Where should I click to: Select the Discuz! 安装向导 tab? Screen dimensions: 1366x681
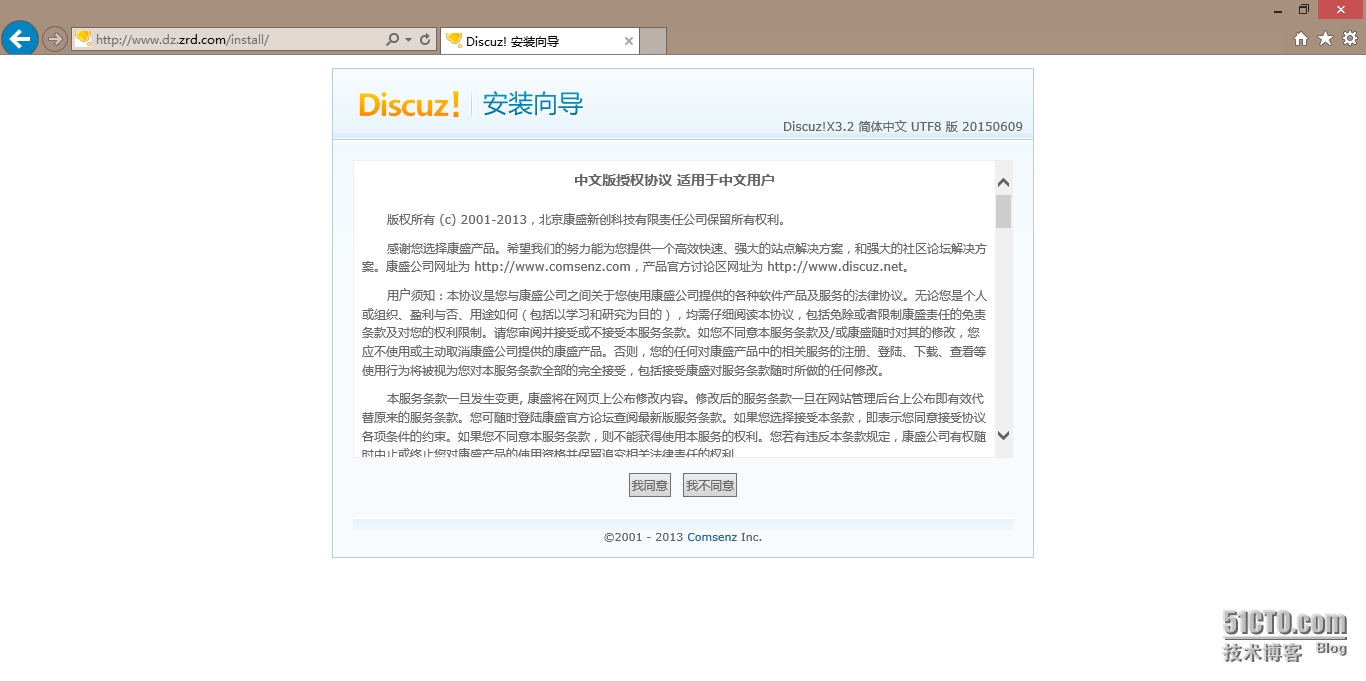(538, 41)
